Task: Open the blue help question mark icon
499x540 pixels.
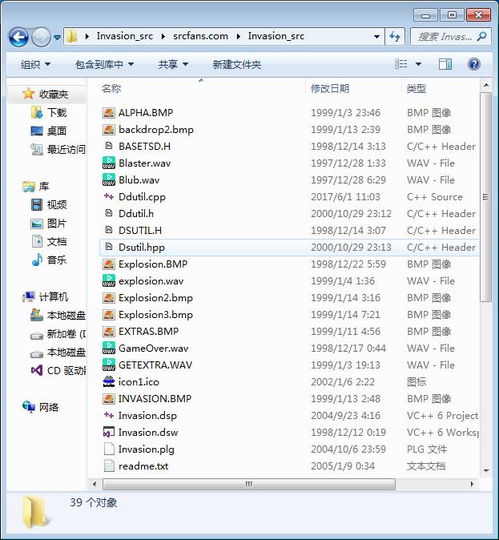Action: click(474, 64)
